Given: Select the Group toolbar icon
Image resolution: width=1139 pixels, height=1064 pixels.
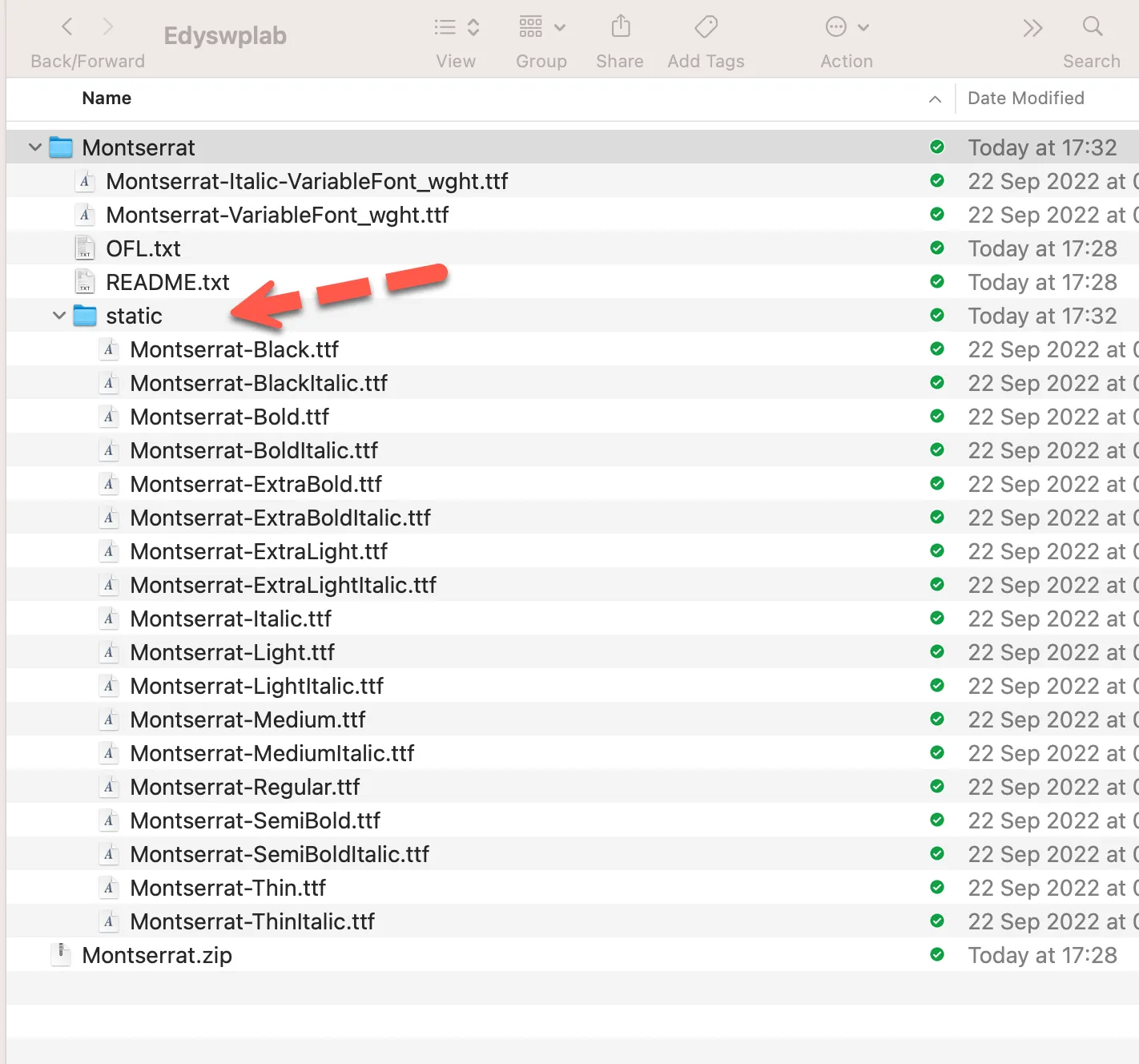Looking at the screenshot, I should tap(530, 26).
